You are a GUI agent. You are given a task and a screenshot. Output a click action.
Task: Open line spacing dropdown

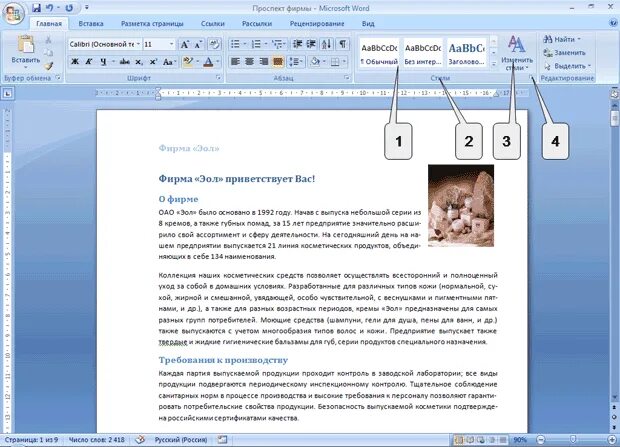[x=296, y=62]
